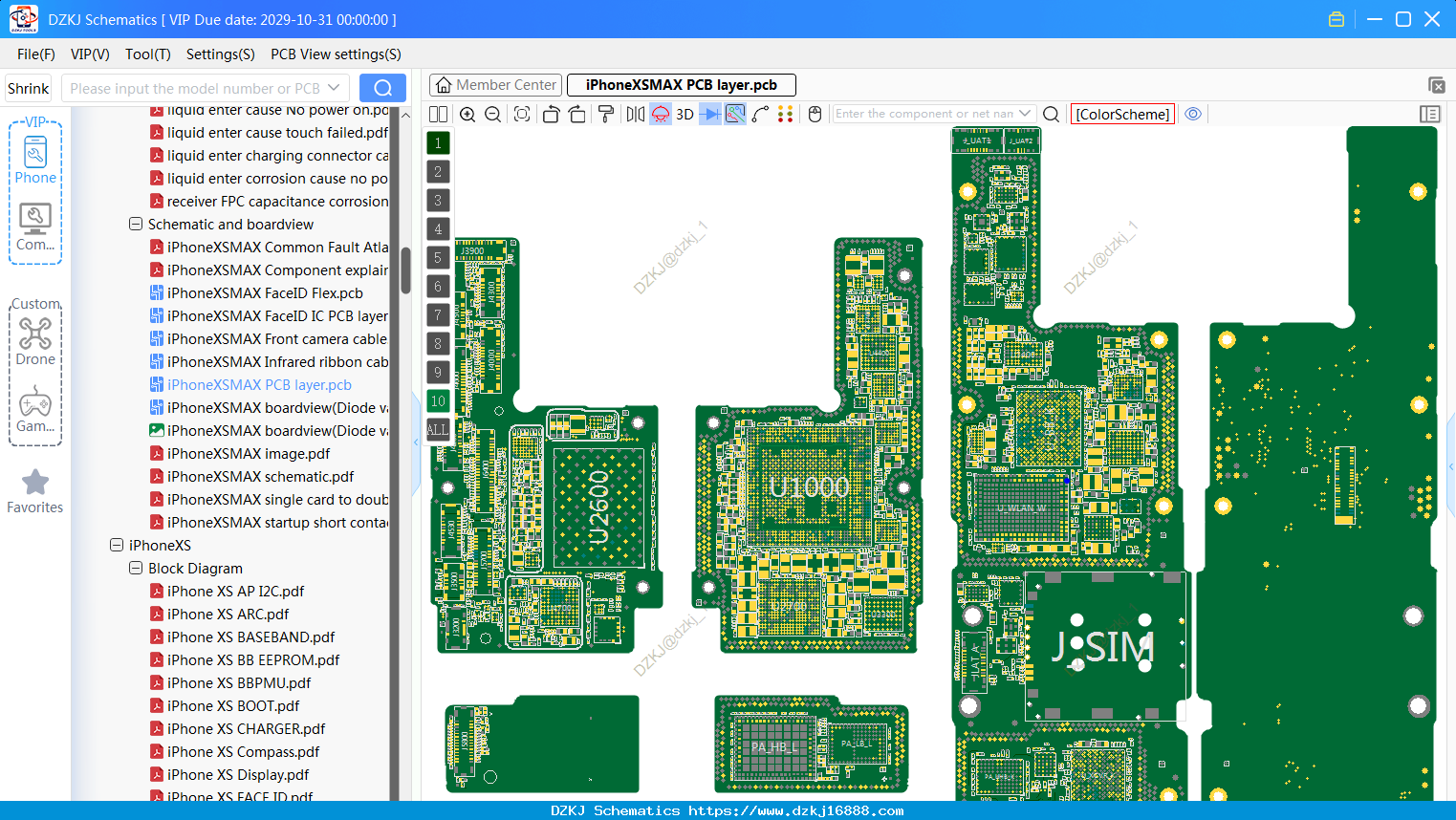Click the file tree vertical scrollbar
This screenshot has width=1456, height=820.
click(405, 270)
